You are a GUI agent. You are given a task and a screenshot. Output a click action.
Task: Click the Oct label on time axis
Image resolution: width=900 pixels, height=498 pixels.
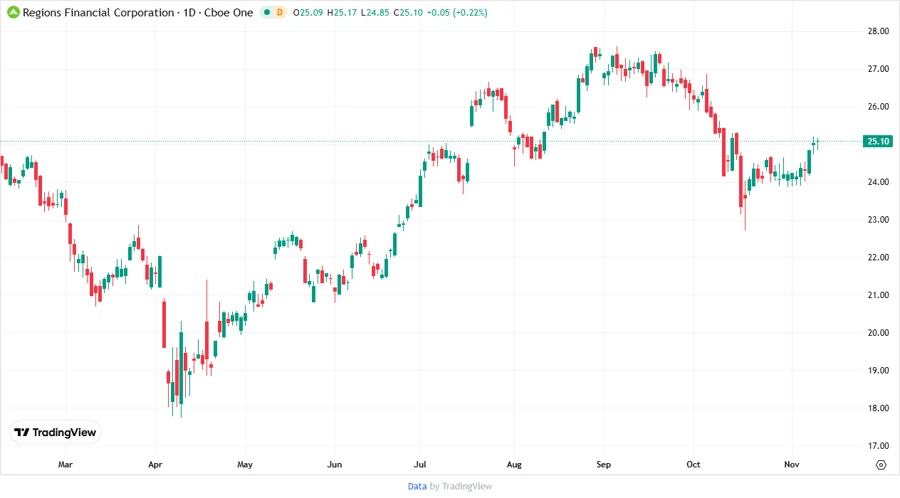(x=693, y=465)
